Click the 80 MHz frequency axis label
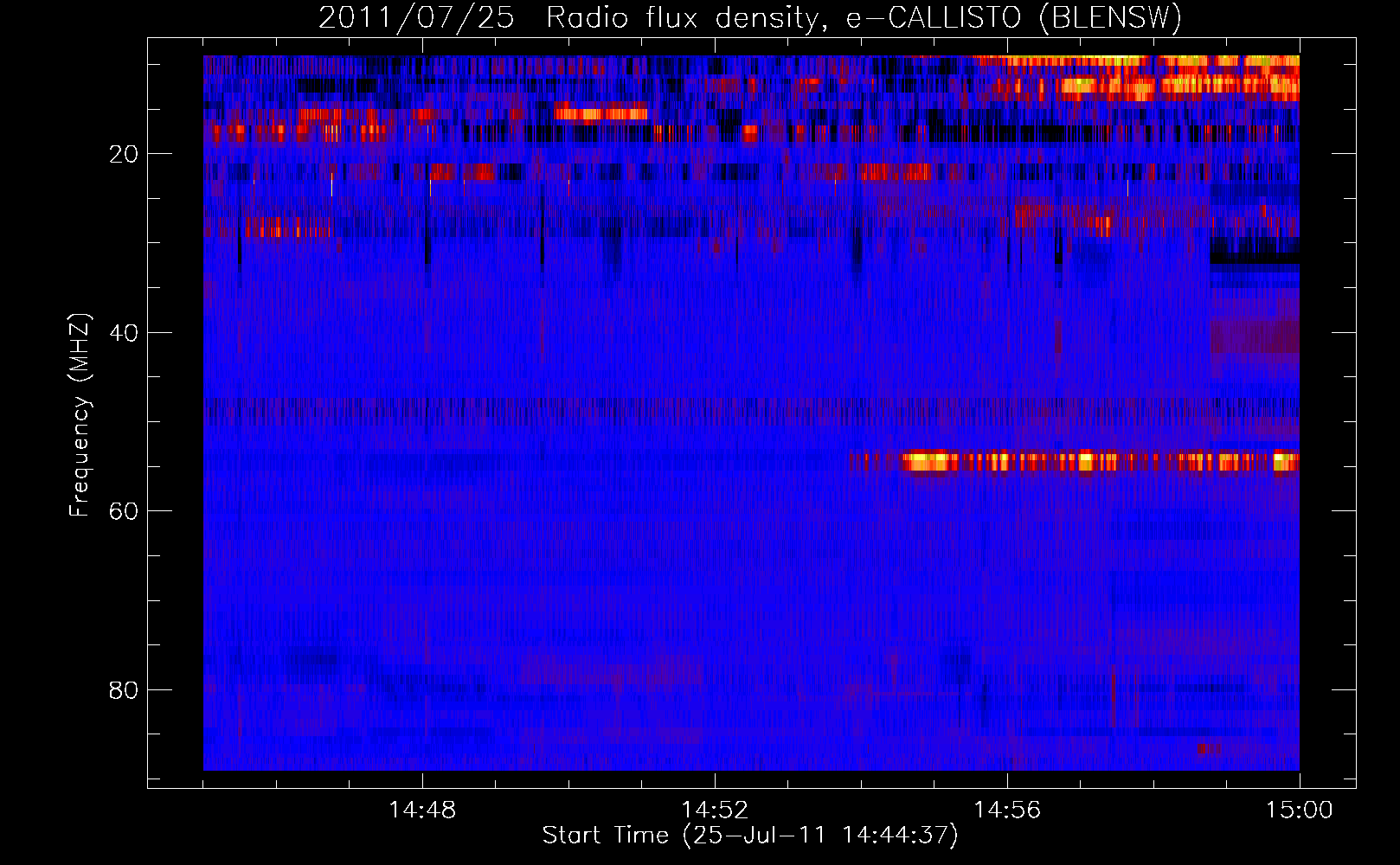 (x=124, y=690)
